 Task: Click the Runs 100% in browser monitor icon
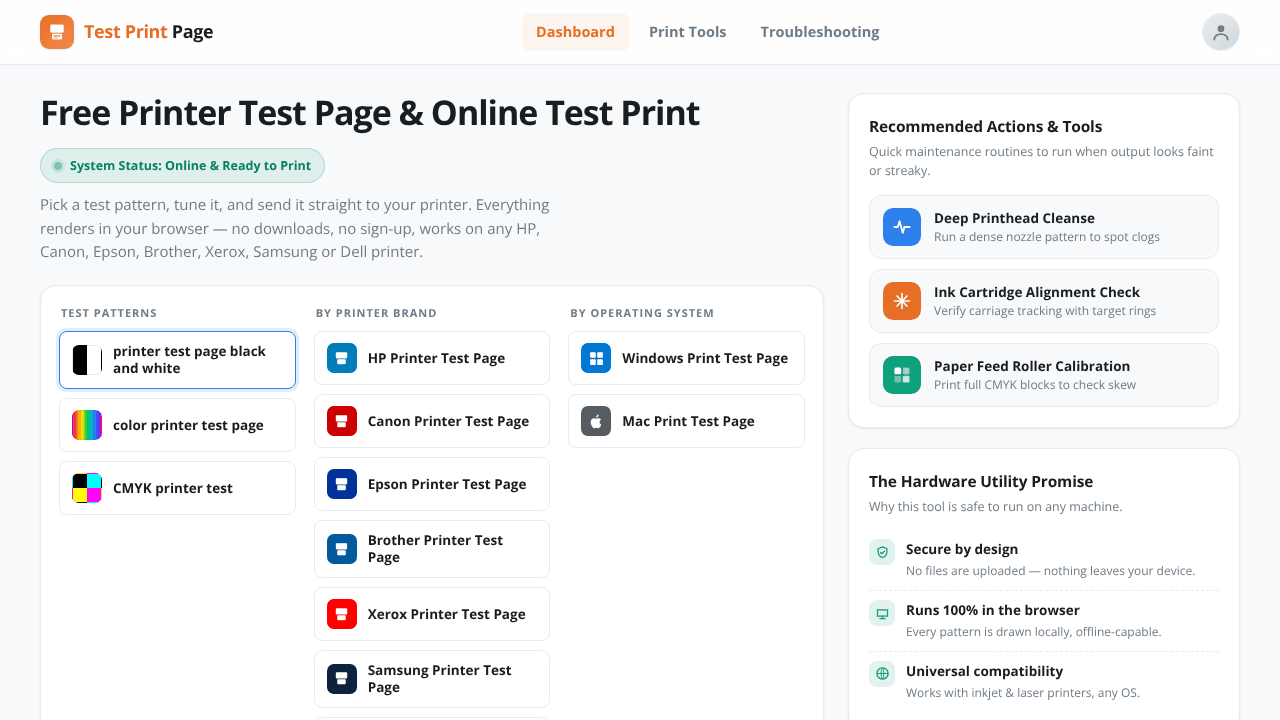click(882, 613)
